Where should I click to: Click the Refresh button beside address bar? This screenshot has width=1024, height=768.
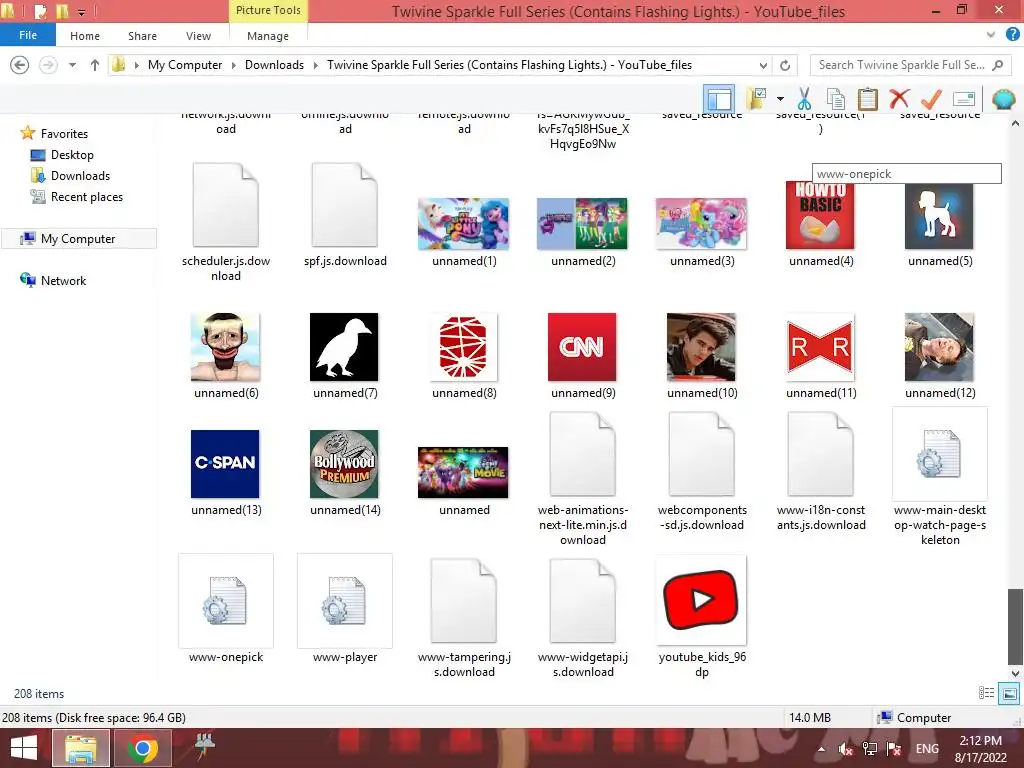[x=785, y=65]
